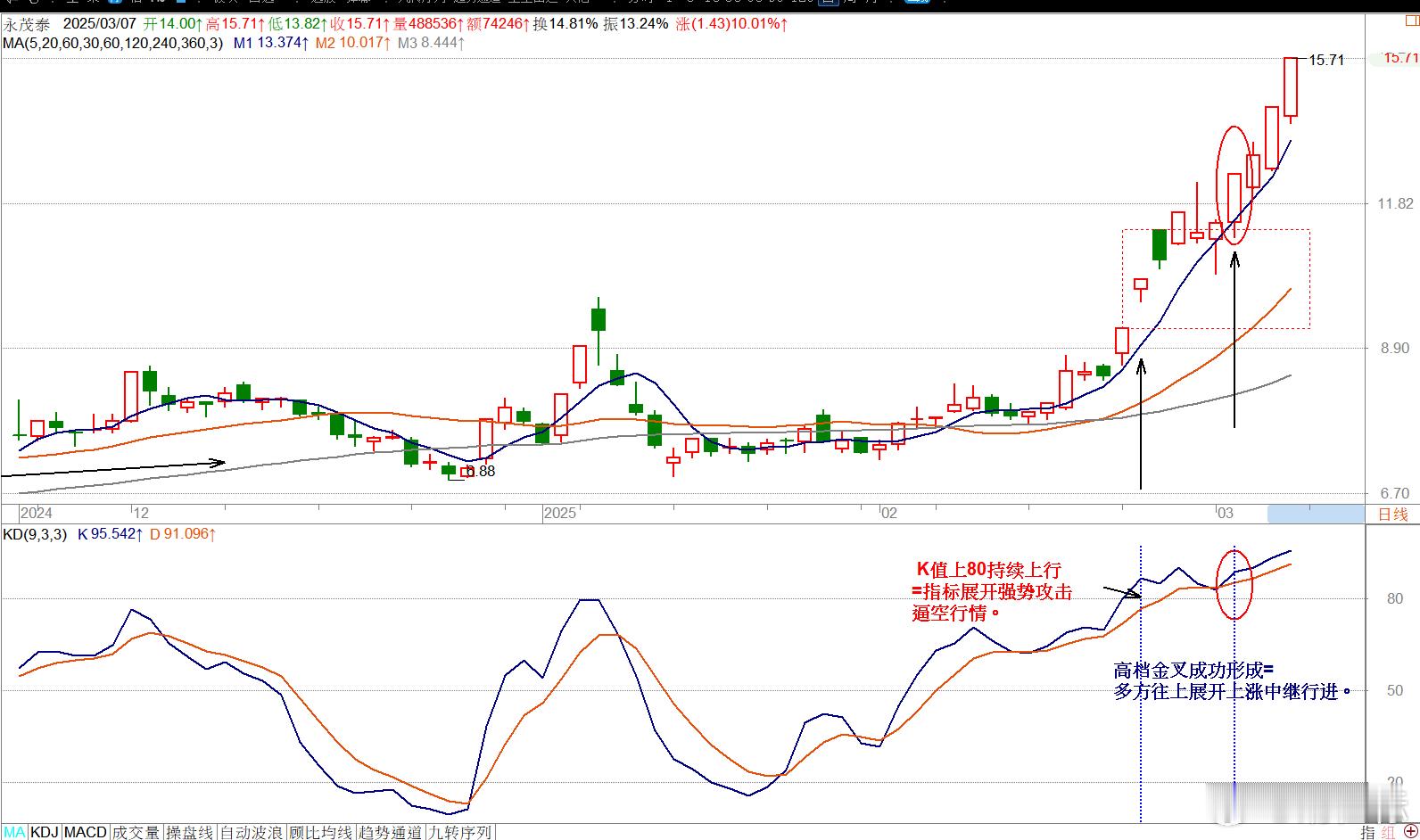
Task: Click the opening price 开14.00 value
Action: pyautogui.click(x=172, y=24)
